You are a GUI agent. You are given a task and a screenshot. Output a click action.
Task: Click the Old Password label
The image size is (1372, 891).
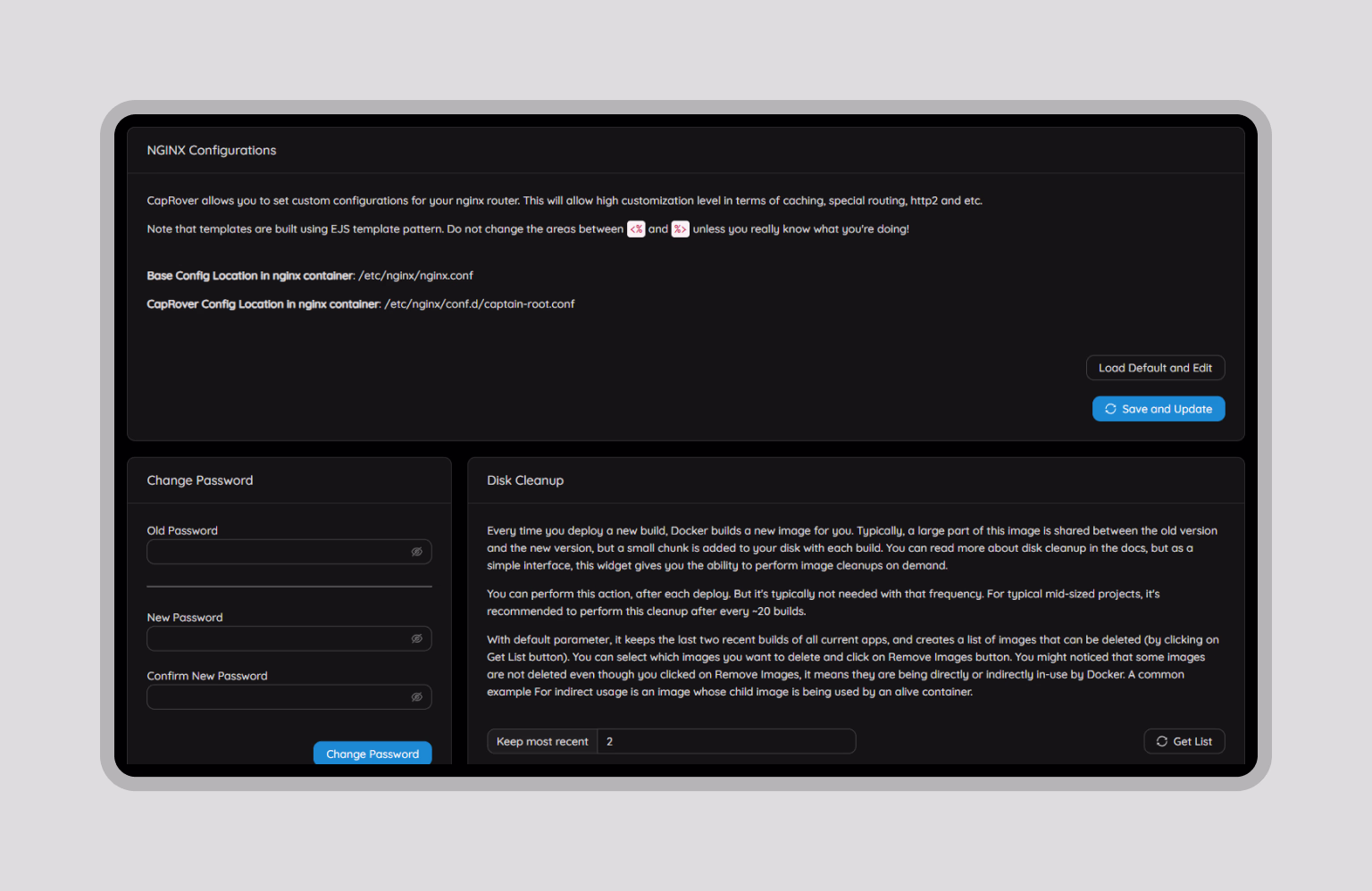182,530
